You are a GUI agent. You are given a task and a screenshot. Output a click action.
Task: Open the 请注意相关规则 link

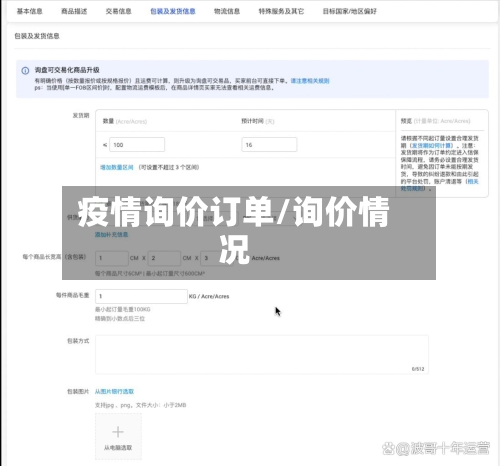(310, 81)
